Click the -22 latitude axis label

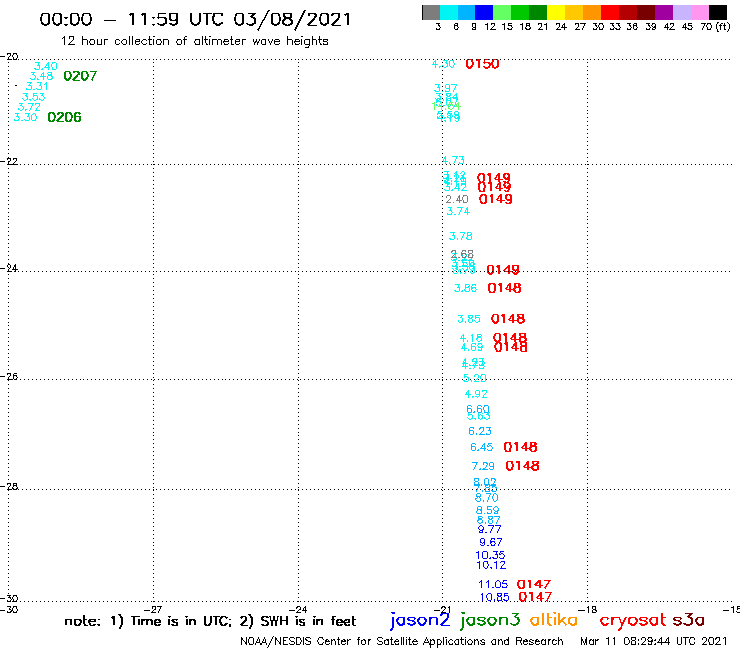point(9,161)
